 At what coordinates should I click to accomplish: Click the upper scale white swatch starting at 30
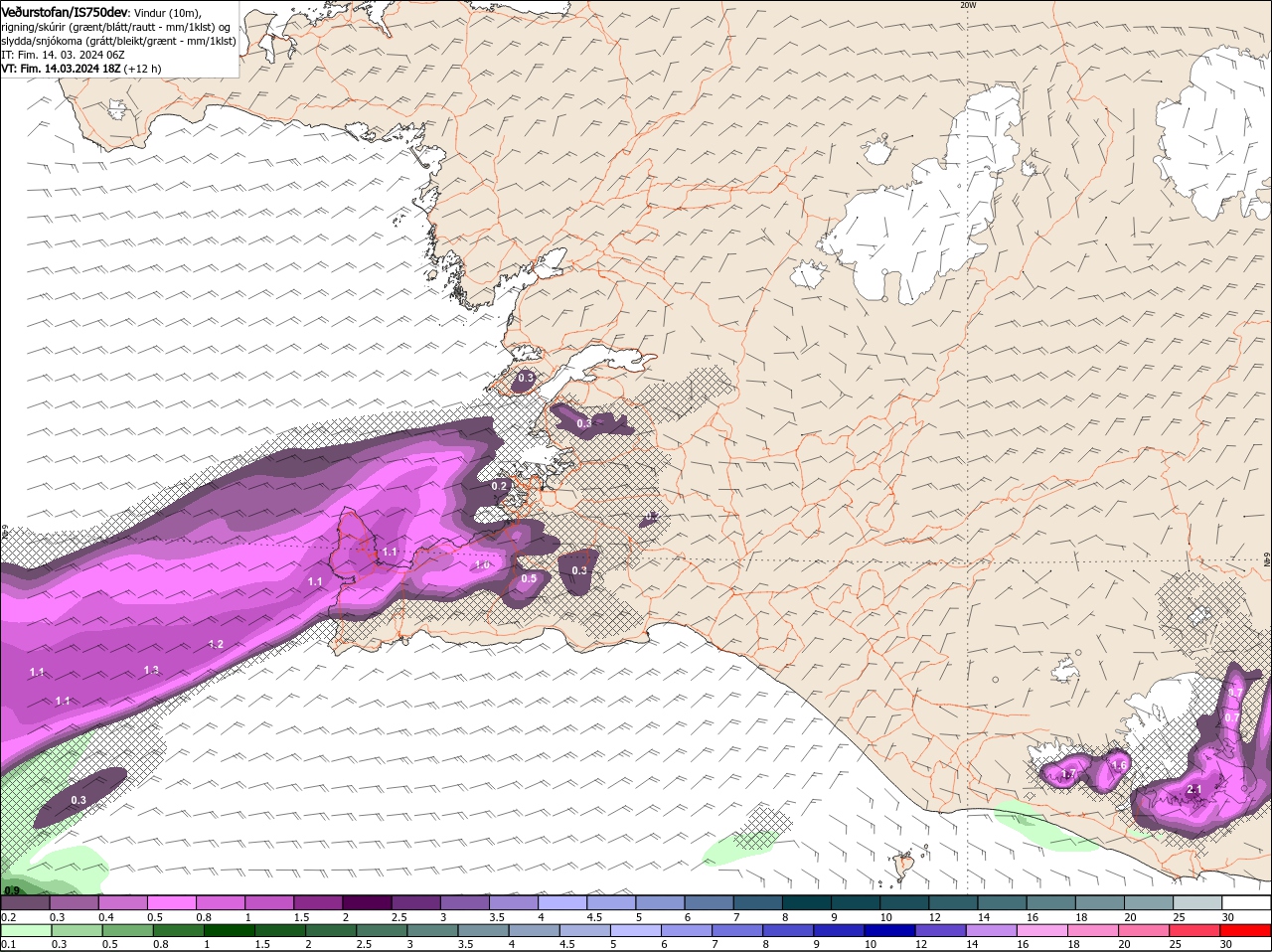[x=1246, y=902]
